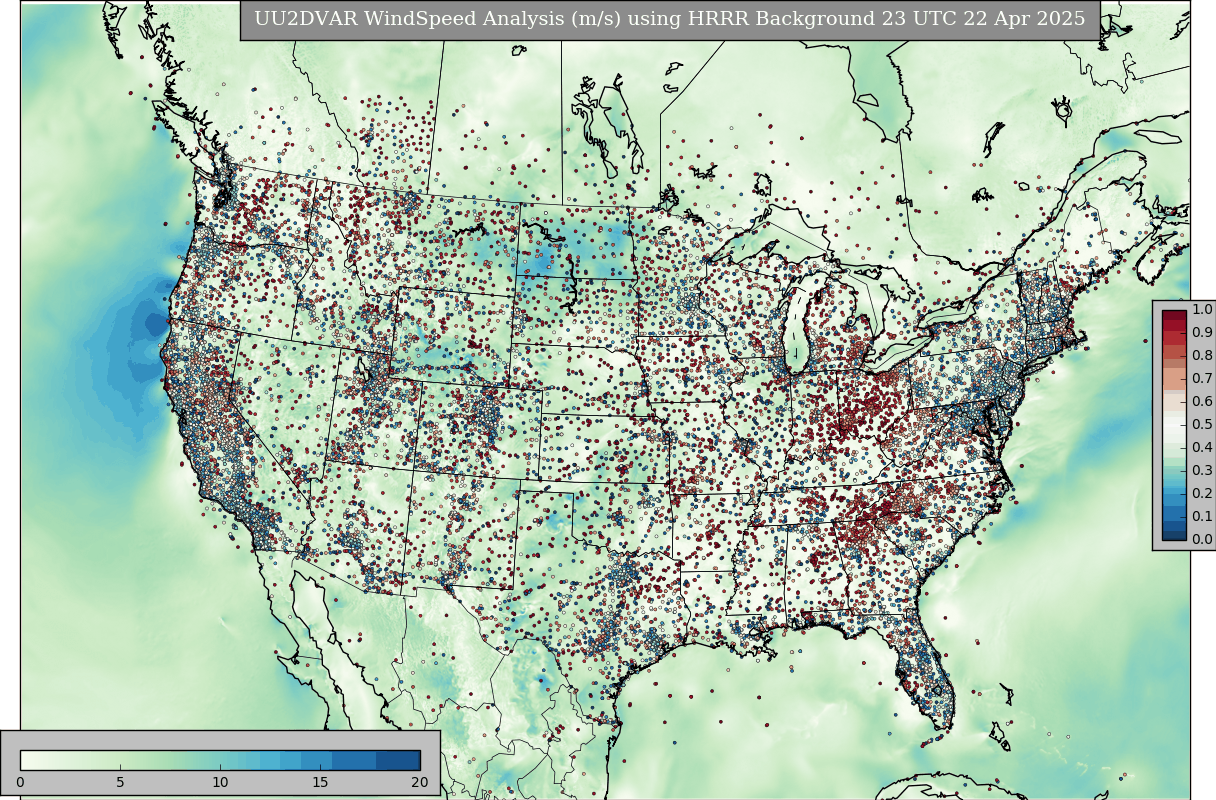
Task: Click the 0.7 label on the vertical colorbar
Action: coord(1202,378)
